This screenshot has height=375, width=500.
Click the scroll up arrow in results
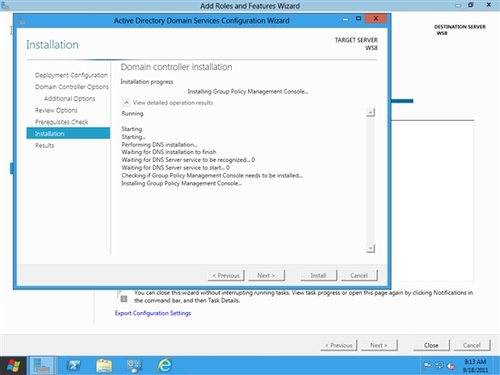[x=370, y=112]
